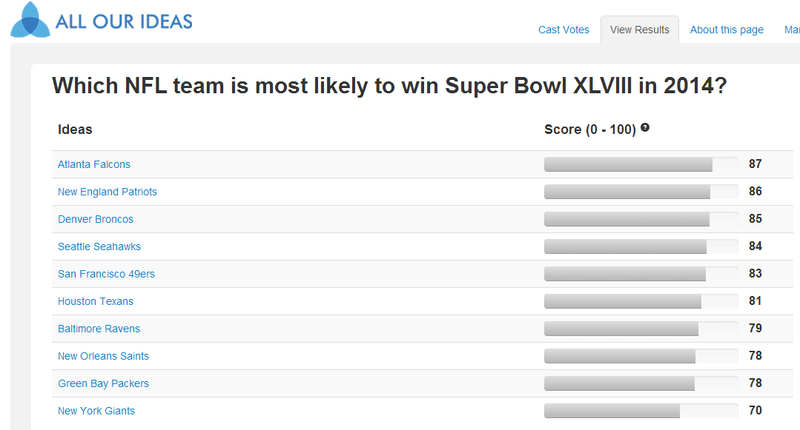Open the Baltimore Ravens link
The image size is (800, 430).
[99, 329]
